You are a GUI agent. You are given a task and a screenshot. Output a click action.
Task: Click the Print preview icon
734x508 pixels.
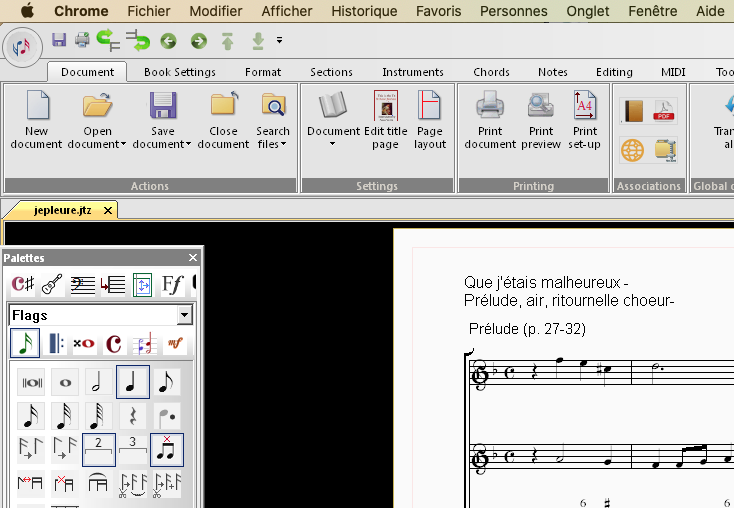pyautogui.click(x=541, y=119)
